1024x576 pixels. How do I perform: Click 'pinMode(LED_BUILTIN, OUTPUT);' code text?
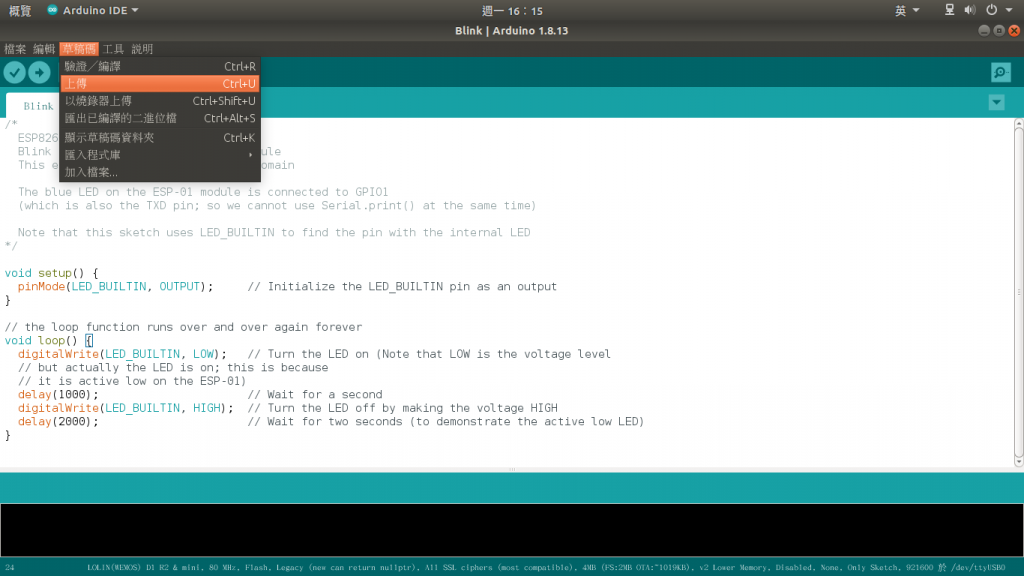point(116,287)
